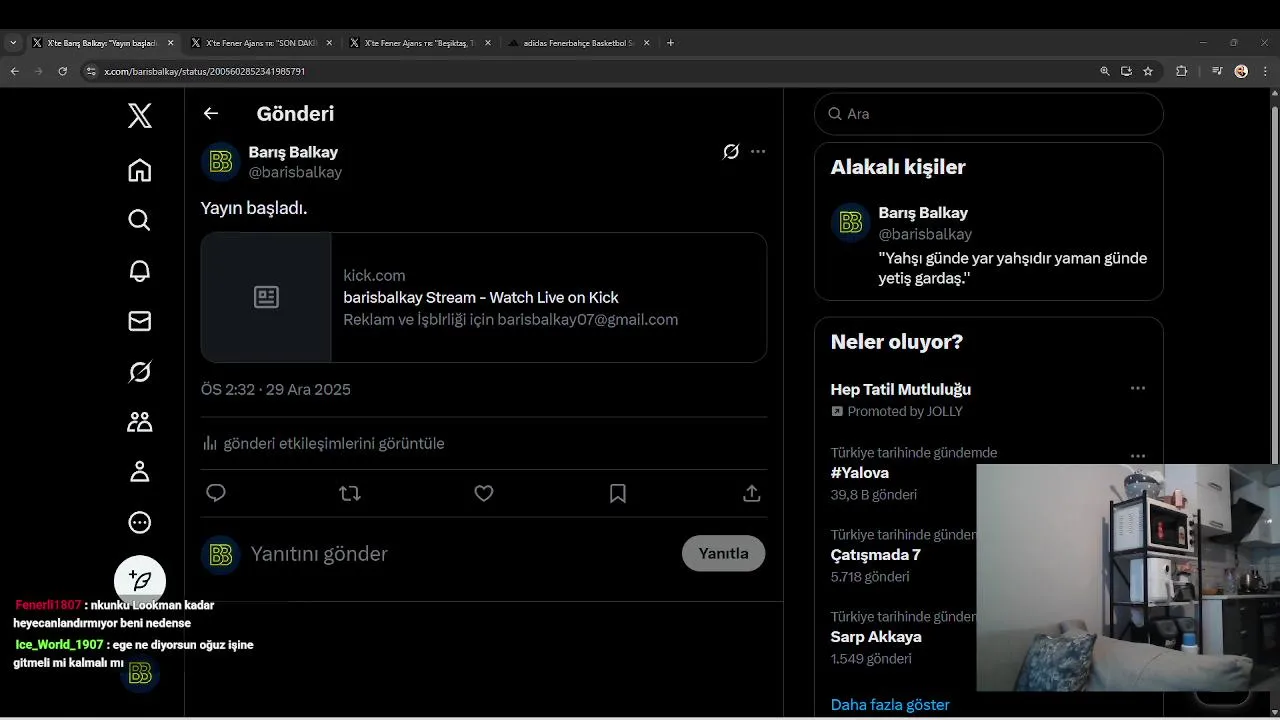Click the repost icon under the post
Screen dimensions: 1280x720
[350, 493]
